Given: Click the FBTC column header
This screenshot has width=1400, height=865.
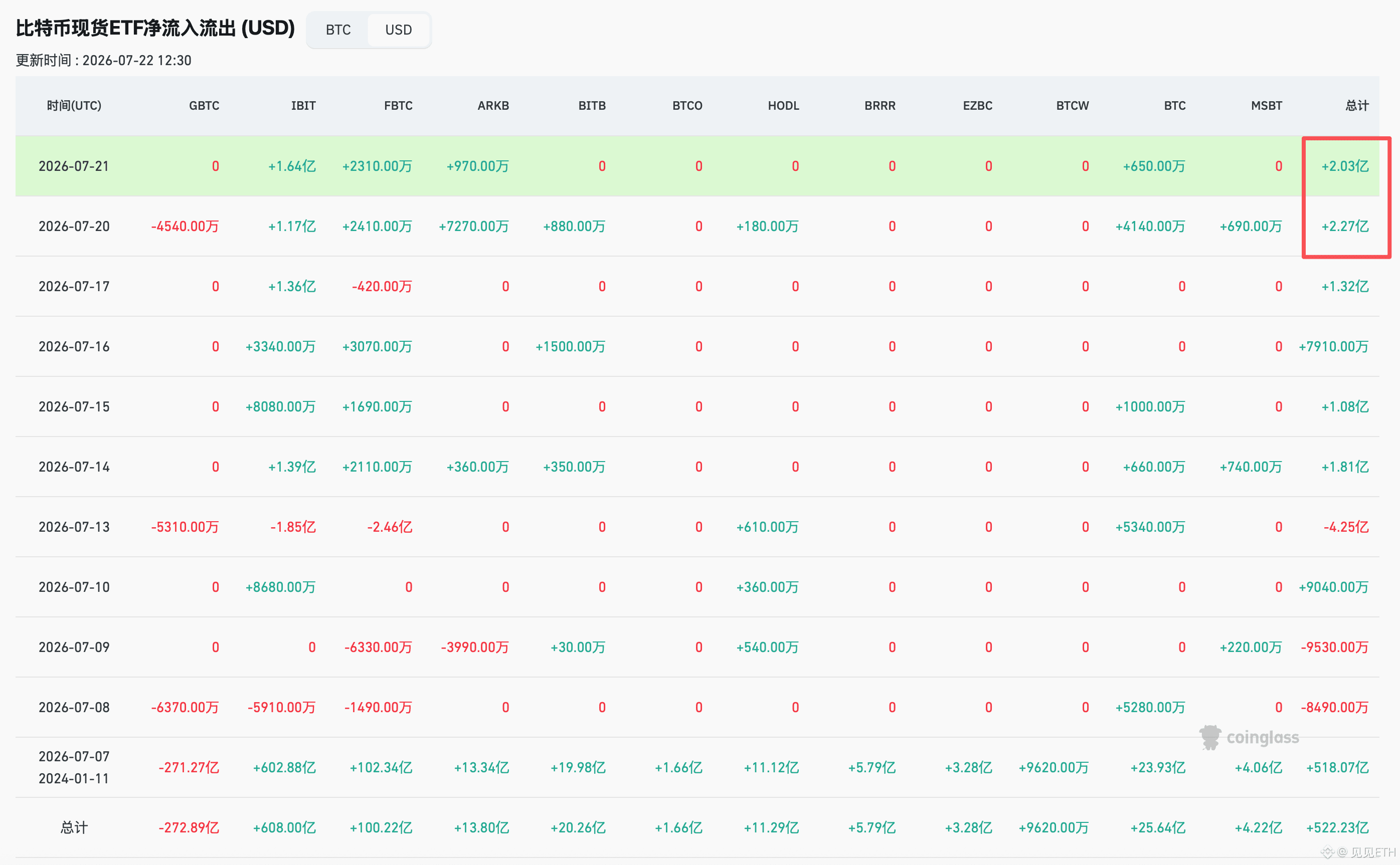Looking at the screenshot, I should (x=398, y=106).
